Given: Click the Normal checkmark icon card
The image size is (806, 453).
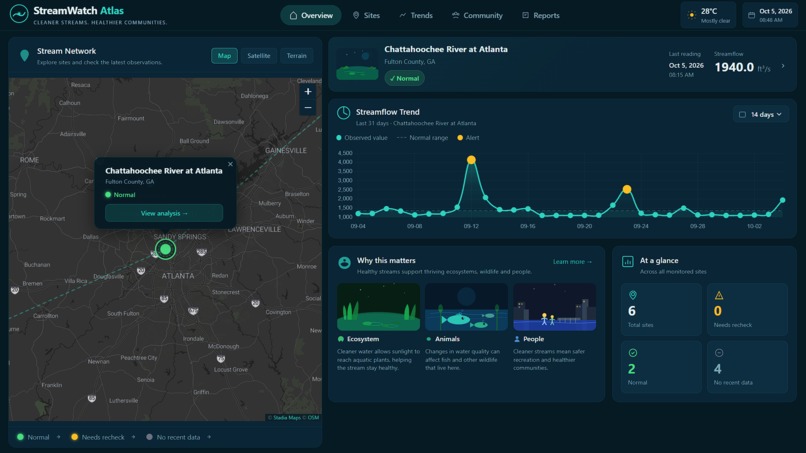Looking at the screenshot, I should tap(661, 367).
